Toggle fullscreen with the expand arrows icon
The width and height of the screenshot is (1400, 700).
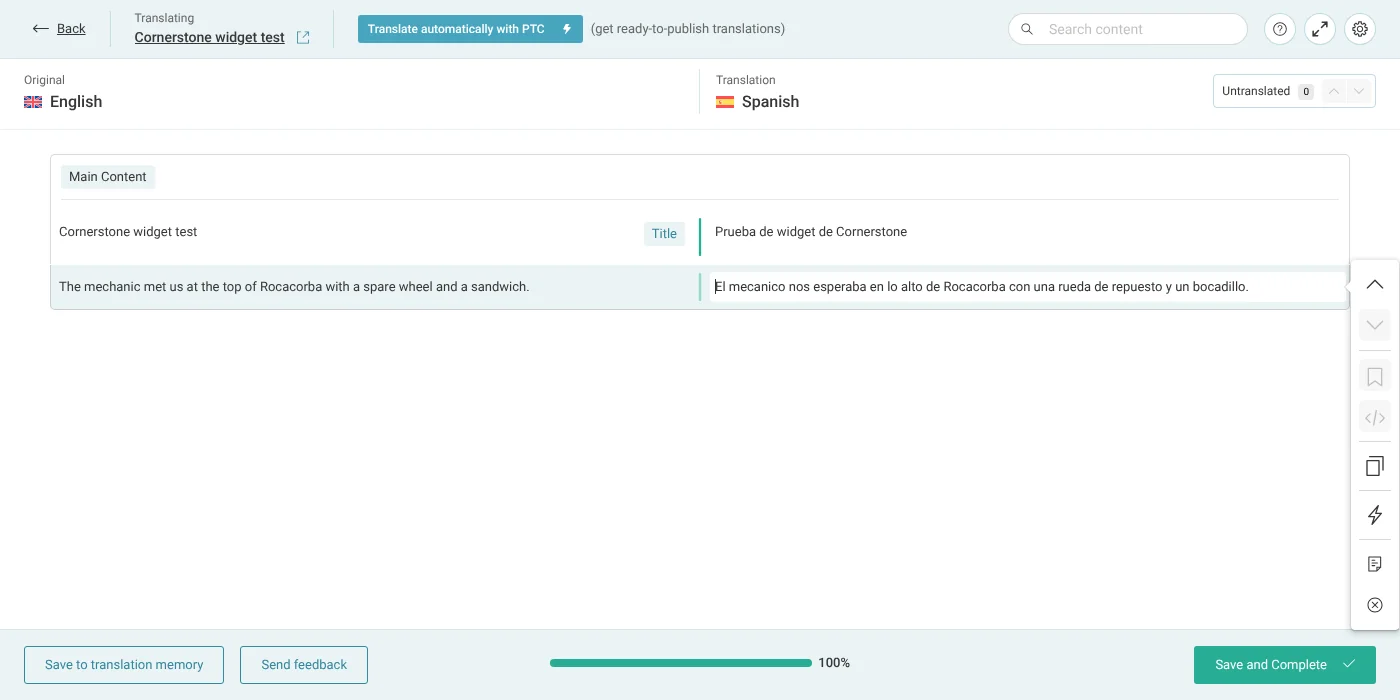(1320, 29)
